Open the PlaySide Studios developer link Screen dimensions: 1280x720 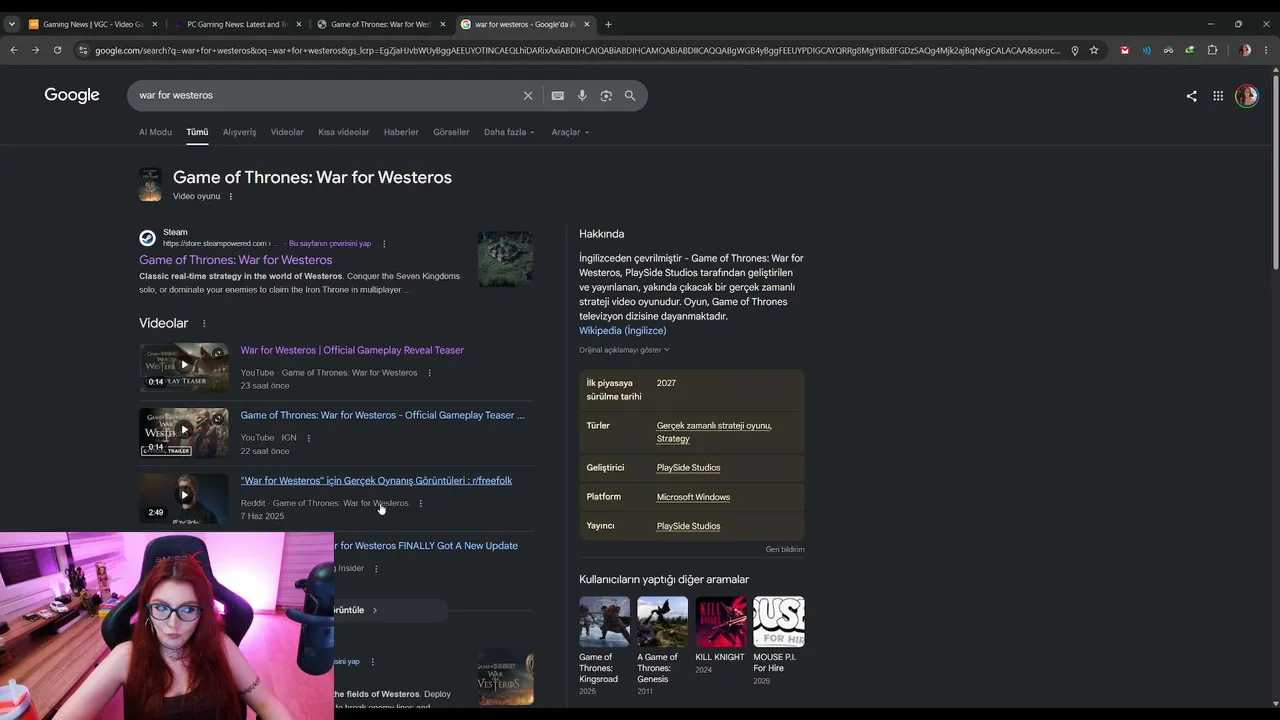pyautogui.click(x=688, y=468)
